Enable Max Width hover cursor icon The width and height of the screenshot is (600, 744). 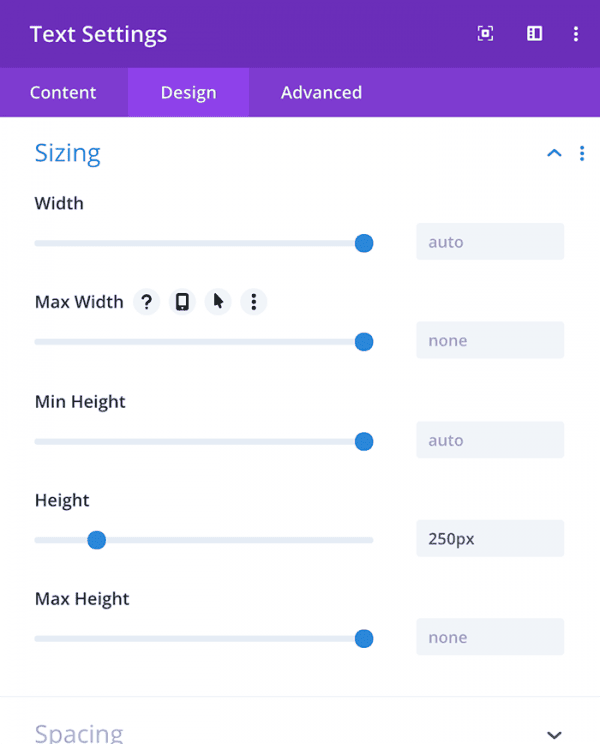pos(218,302)
